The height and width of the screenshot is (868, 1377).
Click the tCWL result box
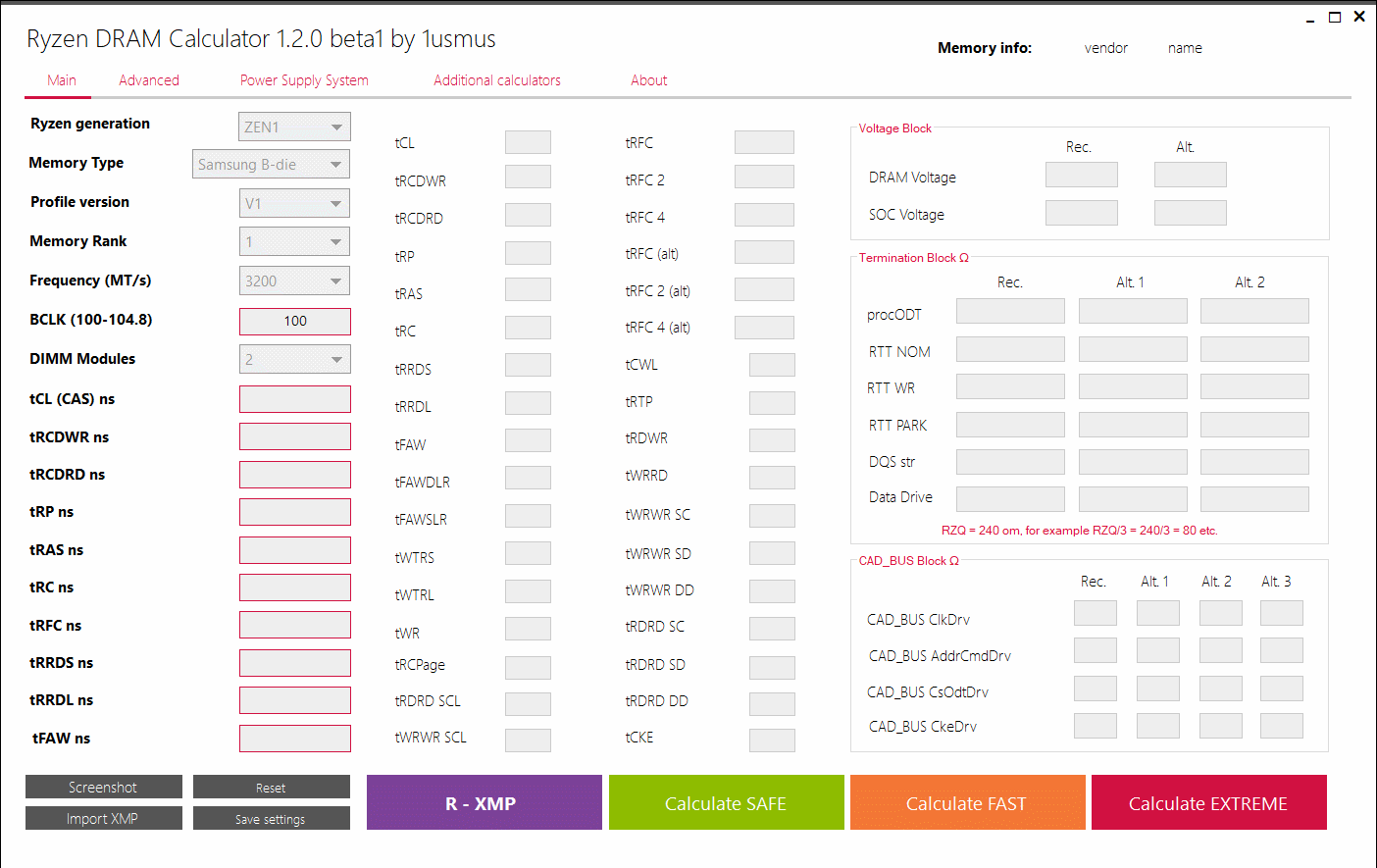pyautogui.click(x=772, y=365)
